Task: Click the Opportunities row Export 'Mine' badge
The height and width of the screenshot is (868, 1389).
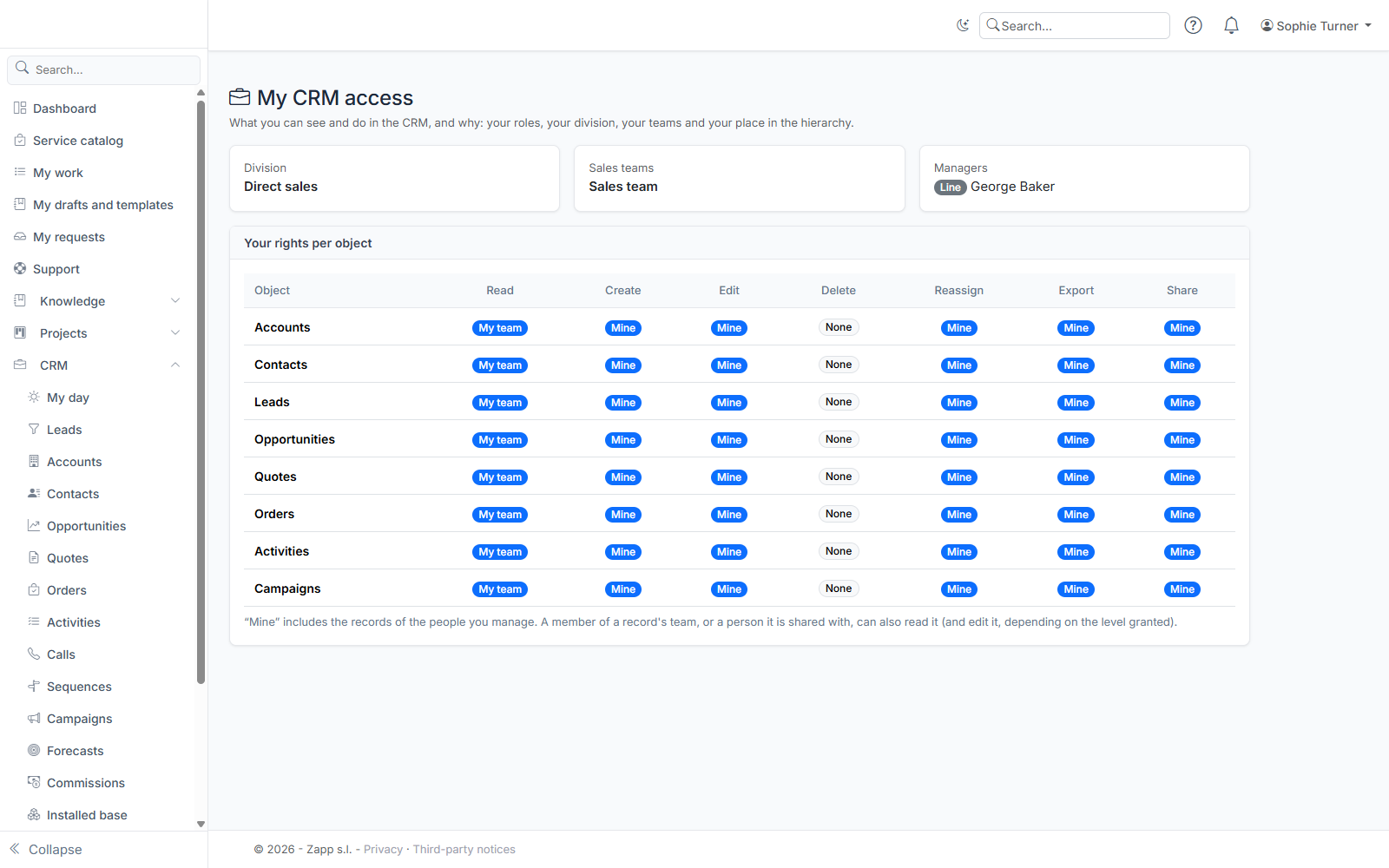Action: [1076, 440]
